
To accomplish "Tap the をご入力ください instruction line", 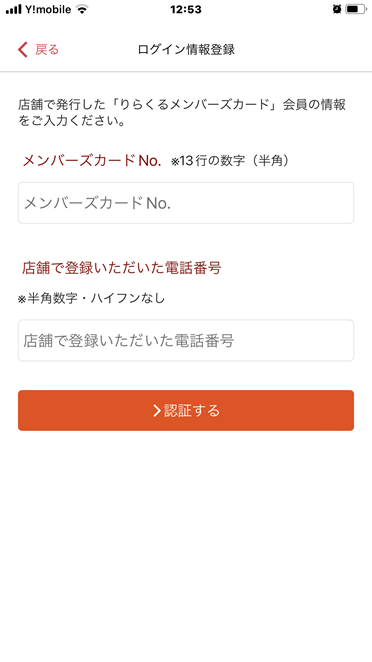I will (x=72, y=121).
